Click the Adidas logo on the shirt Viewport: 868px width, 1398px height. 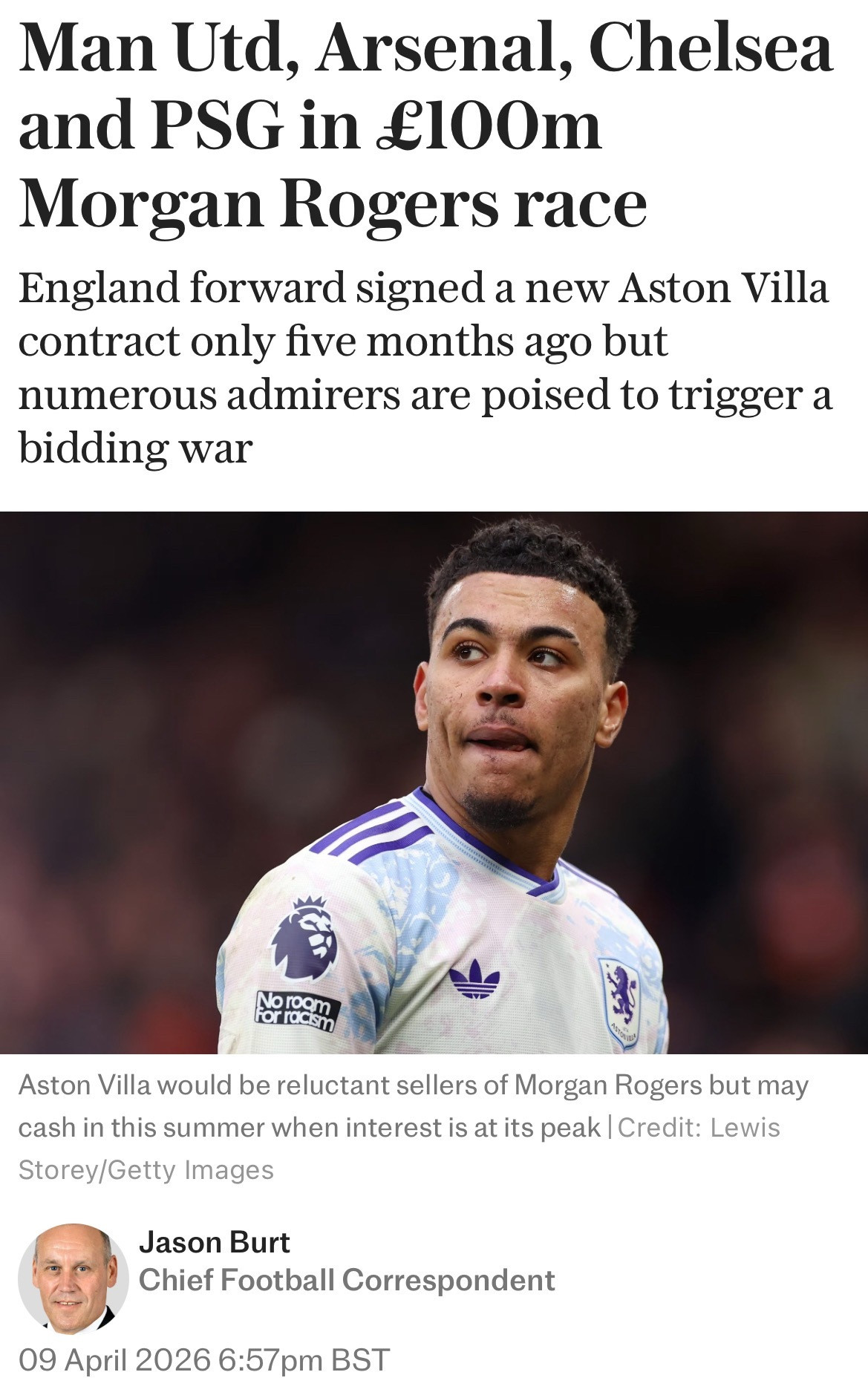tap(475, 979)
